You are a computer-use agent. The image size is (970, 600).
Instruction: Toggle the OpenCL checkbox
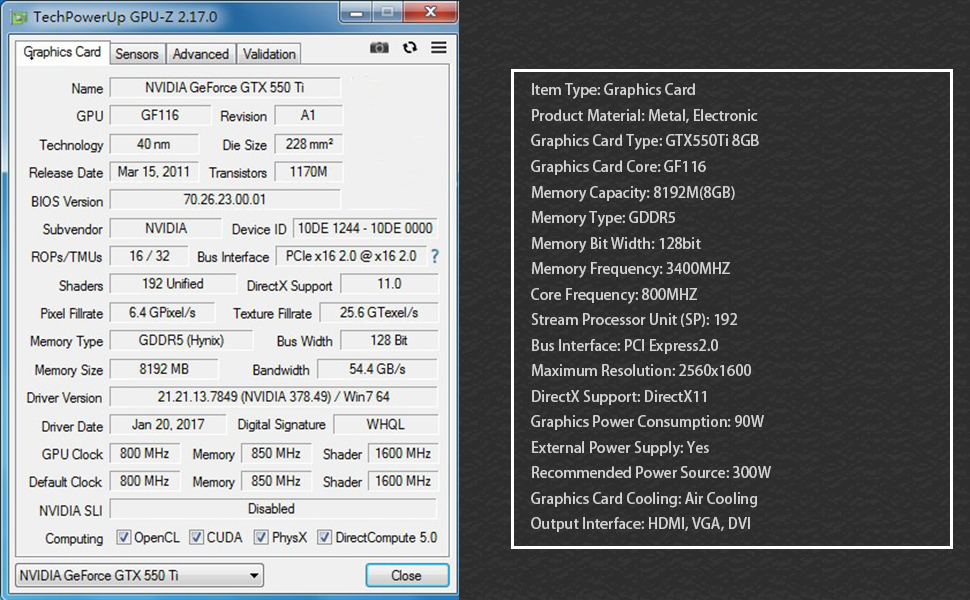pyautogui.click(x=124, y=537)
